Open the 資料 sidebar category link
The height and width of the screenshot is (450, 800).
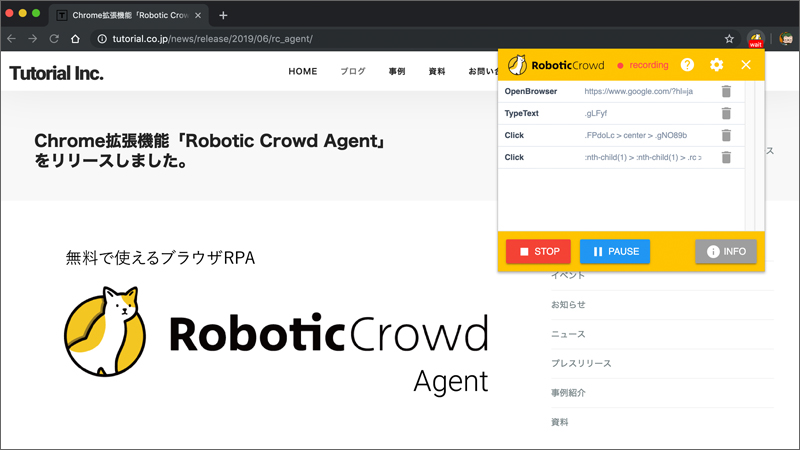559,422
